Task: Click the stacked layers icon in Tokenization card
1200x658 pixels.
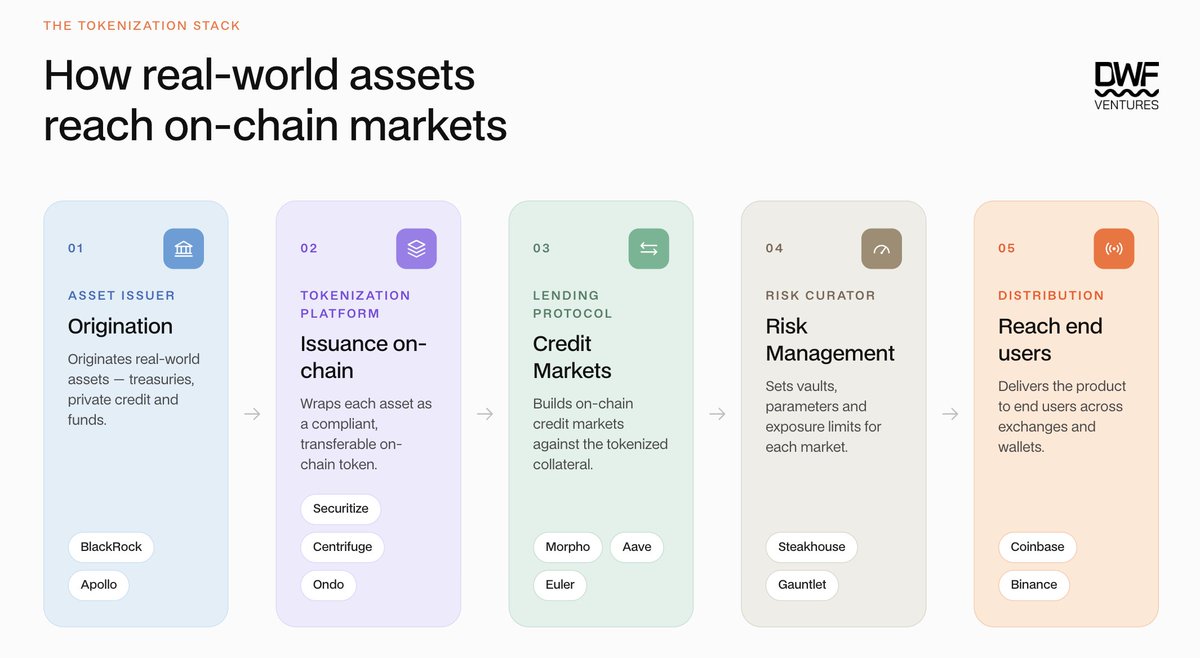Action: pos(416,249)
